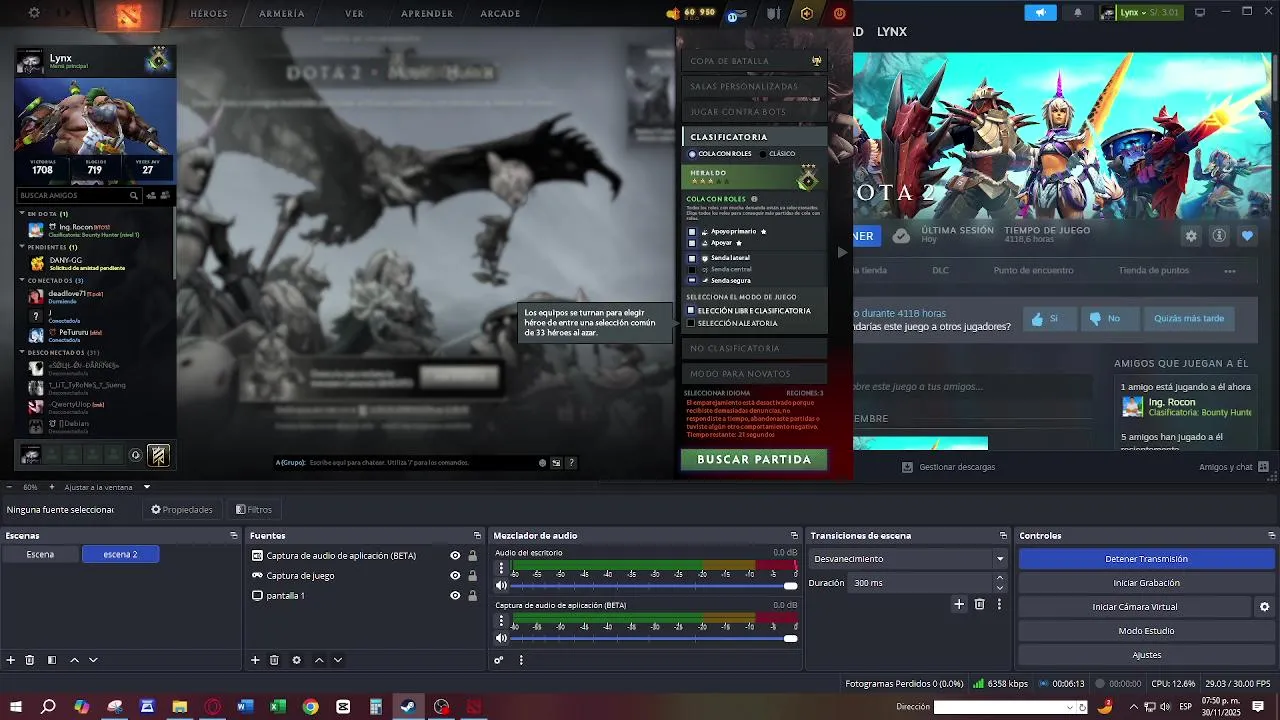Add a scene transition plus icon
1280x720 pixels.
[x=959, y=604]
